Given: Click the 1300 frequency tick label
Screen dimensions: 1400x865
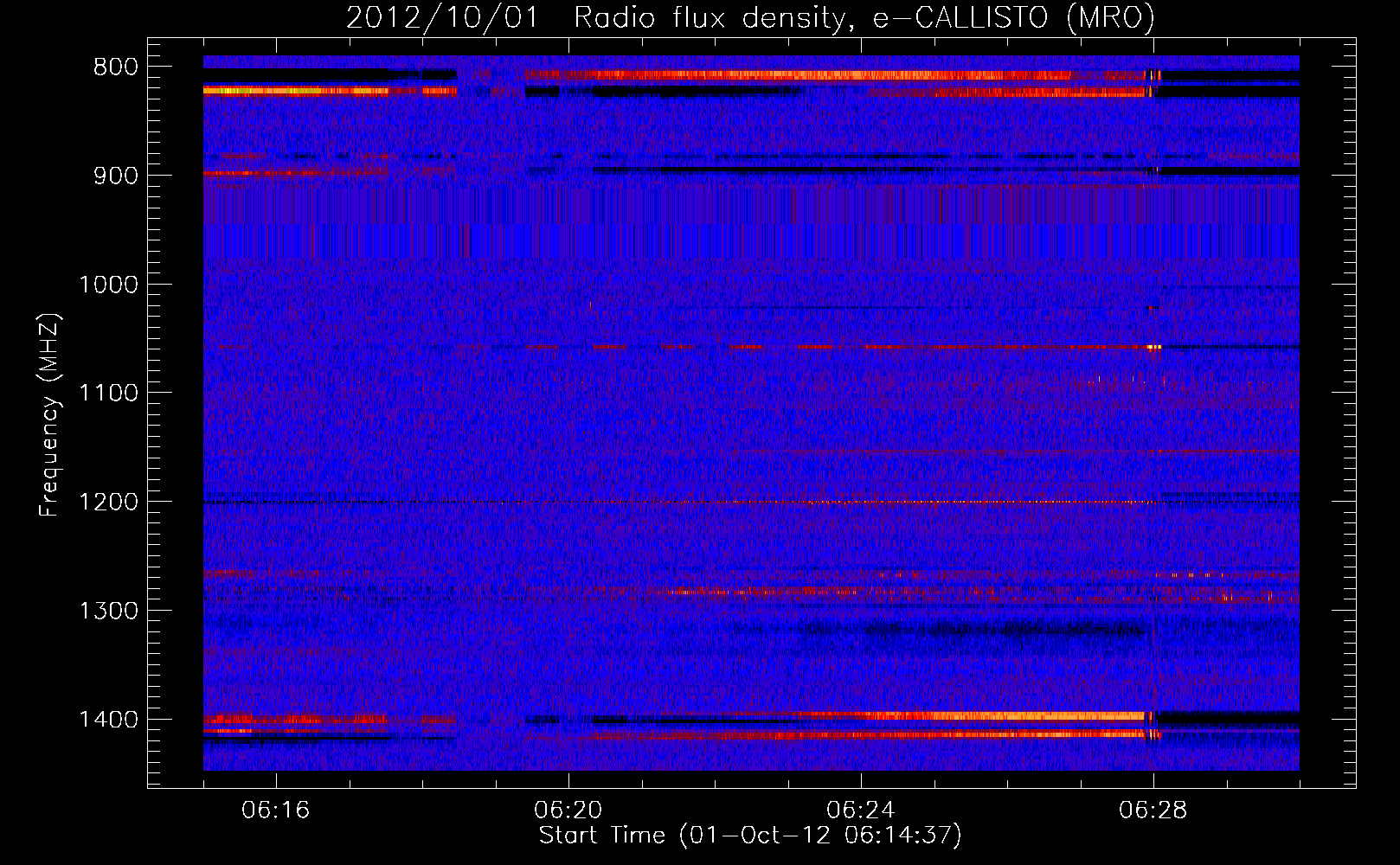Looking at the screenshot, I should 108,612.
